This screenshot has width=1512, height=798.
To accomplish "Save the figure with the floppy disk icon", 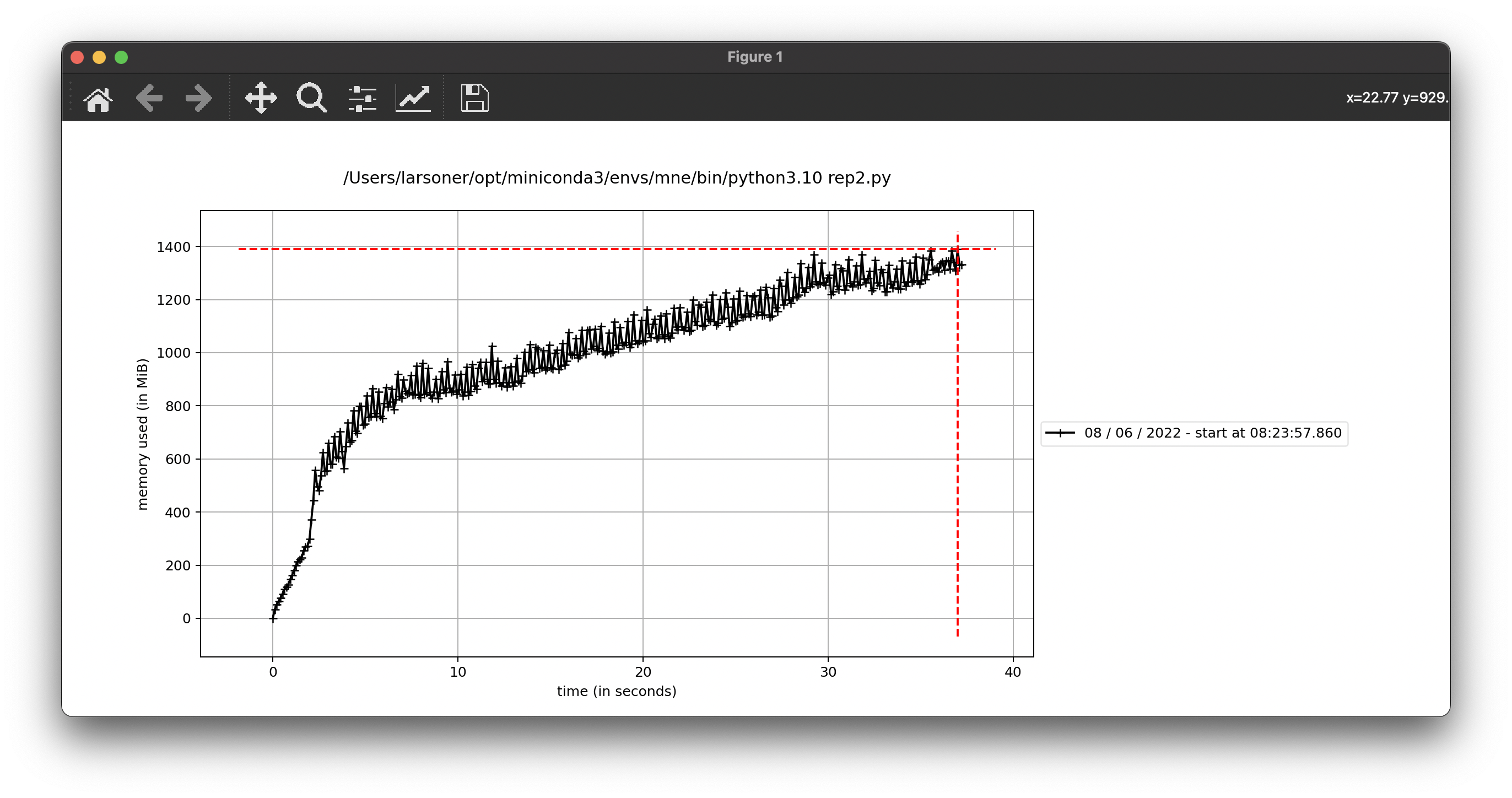I will [474, 98].
